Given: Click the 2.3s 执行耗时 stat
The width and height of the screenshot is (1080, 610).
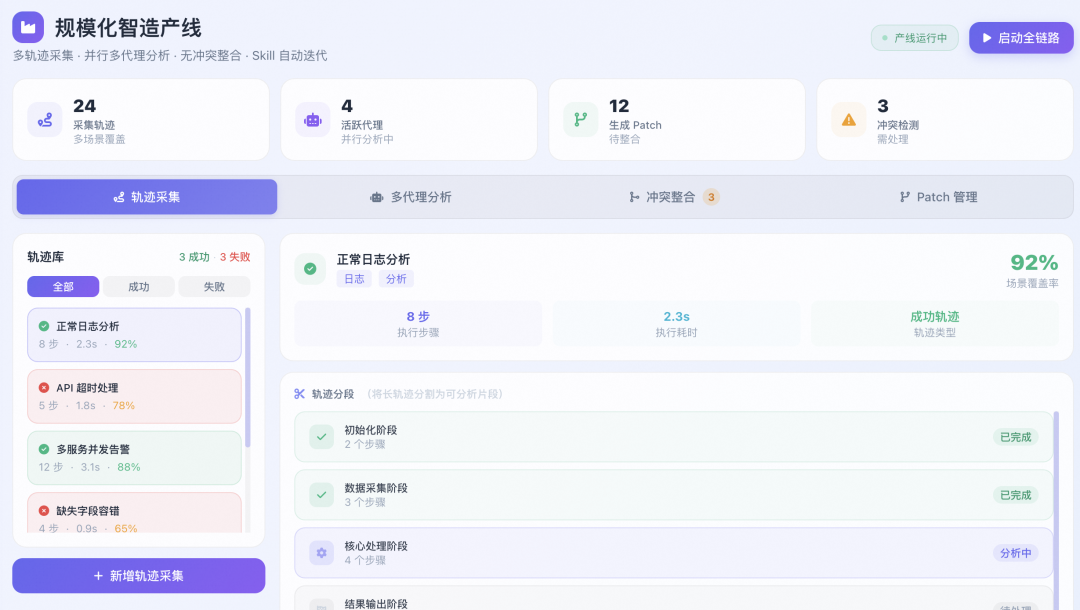Looking at the screenshot, I should (x=676, y=323).
